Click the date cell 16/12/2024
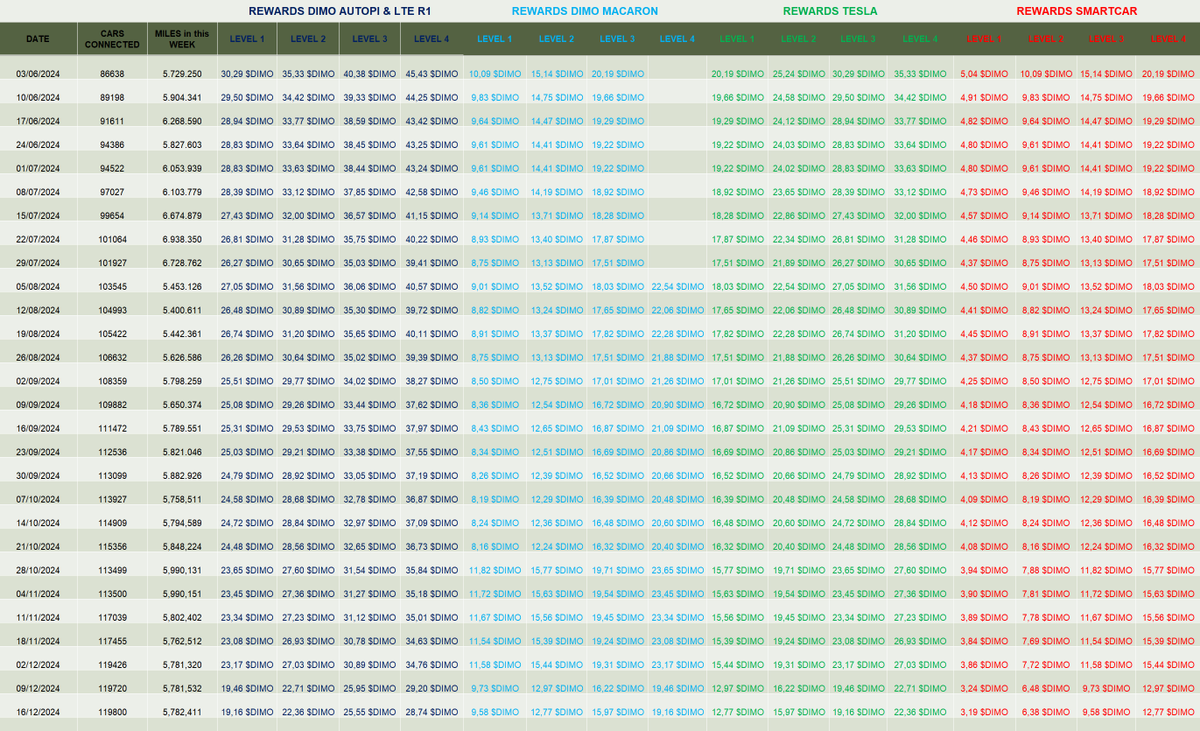Viewport: 1200px width, 731px height. (37, 711)
